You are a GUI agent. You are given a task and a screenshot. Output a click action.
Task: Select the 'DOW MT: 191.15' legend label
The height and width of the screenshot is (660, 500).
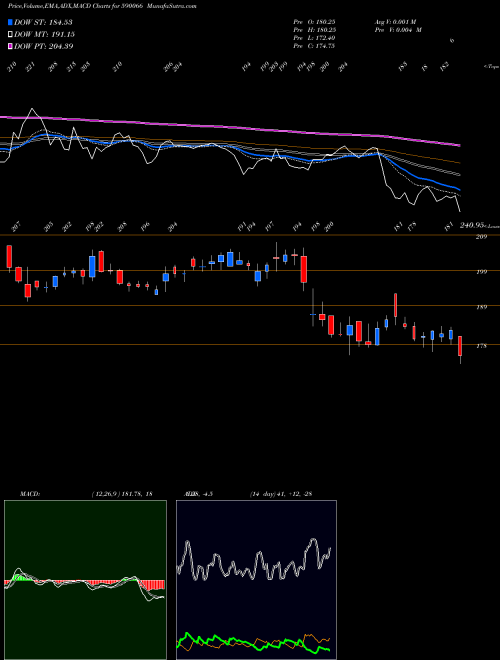click(44, 34)
